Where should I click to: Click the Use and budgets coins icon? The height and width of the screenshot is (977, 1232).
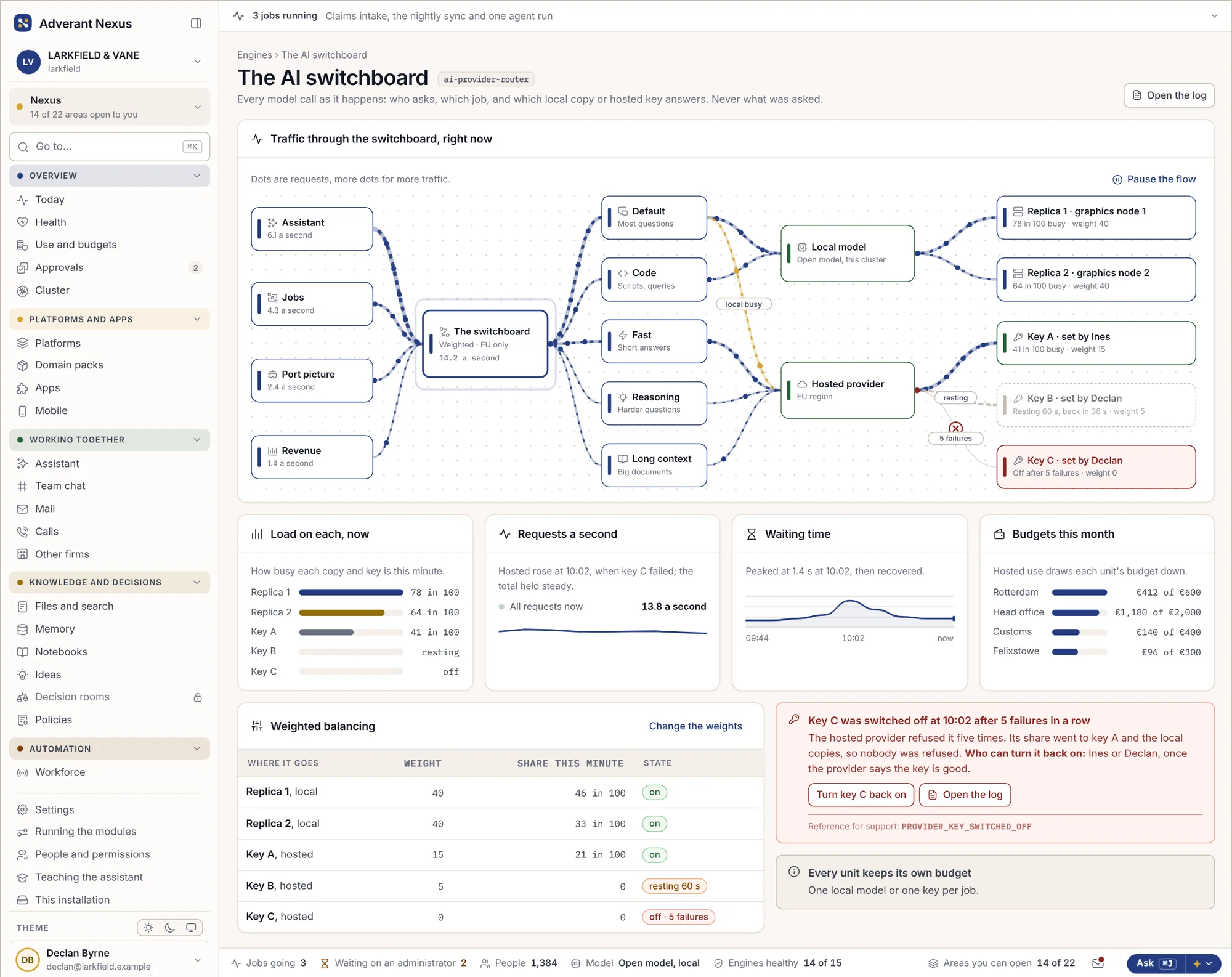click(23, 245)
